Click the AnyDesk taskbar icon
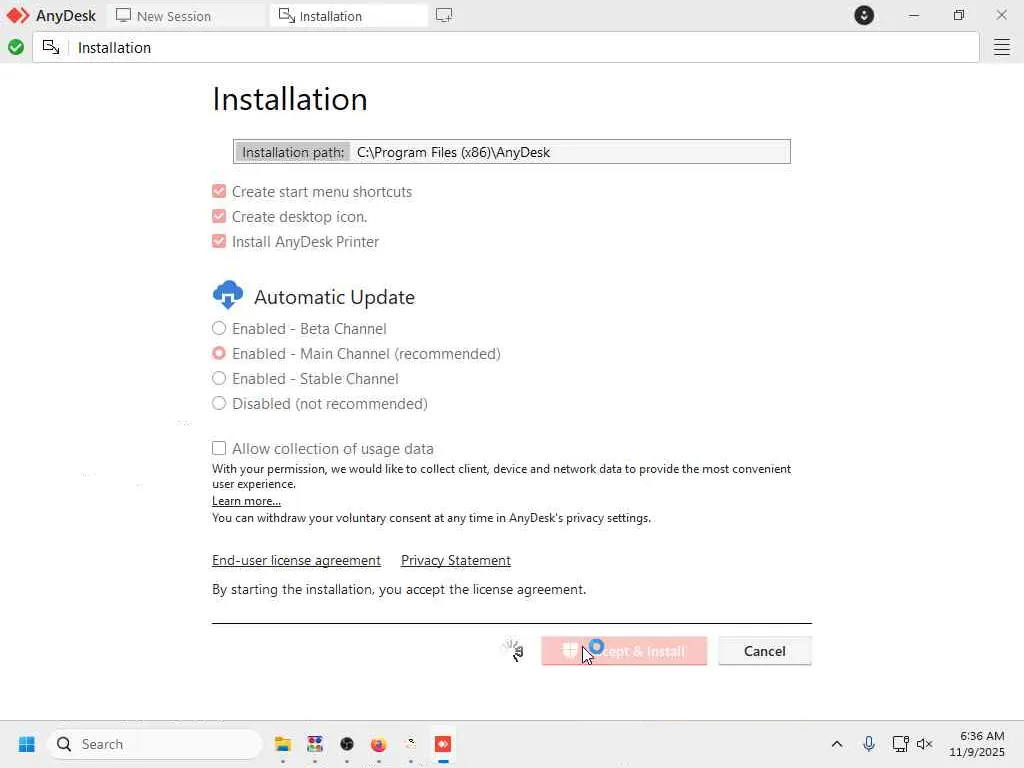 [x=443, y=744]
